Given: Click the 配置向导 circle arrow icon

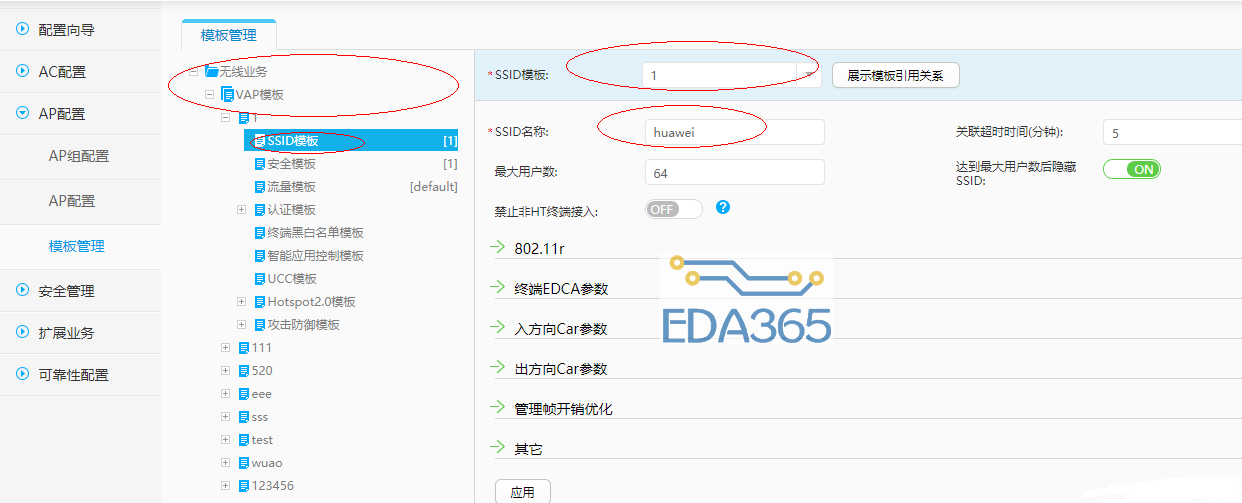Looking at the screenshot, I should (22, 29).
